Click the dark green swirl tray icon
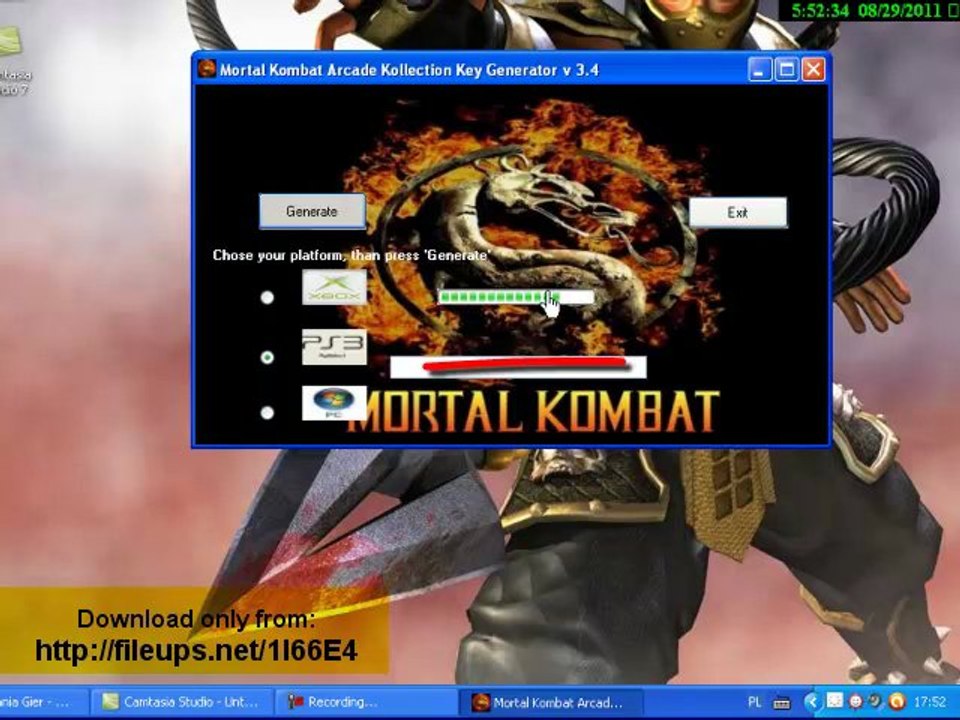The image size is (960, 720). (876, 701)
